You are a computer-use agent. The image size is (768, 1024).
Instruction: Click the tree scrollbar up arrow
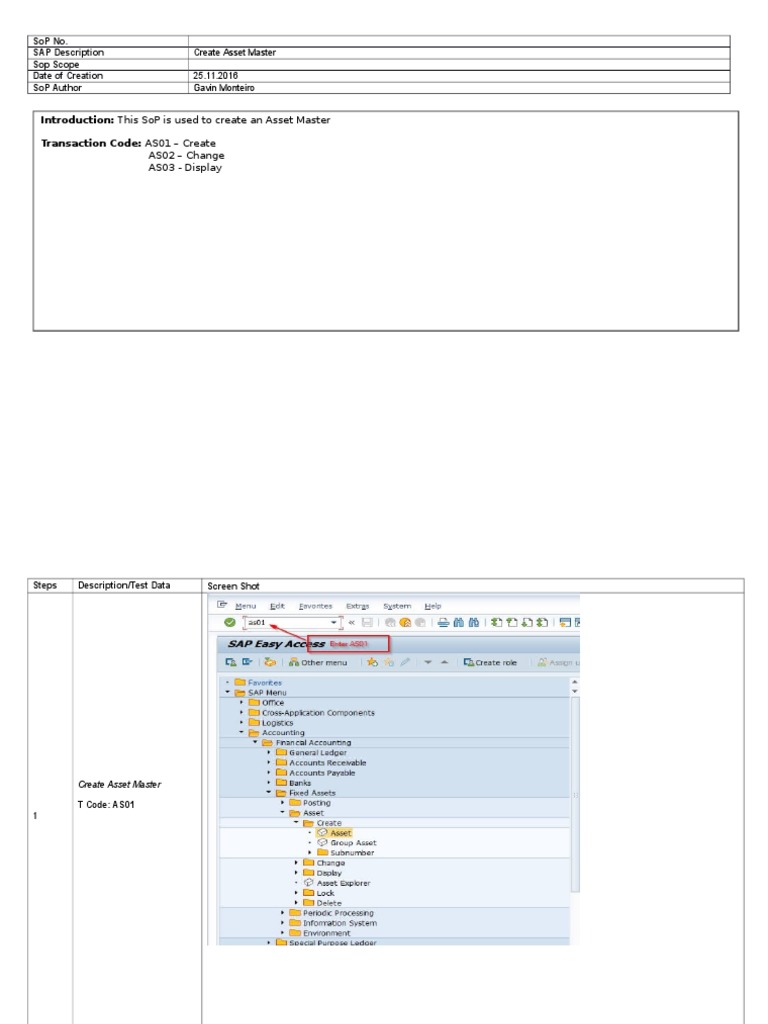575,682
